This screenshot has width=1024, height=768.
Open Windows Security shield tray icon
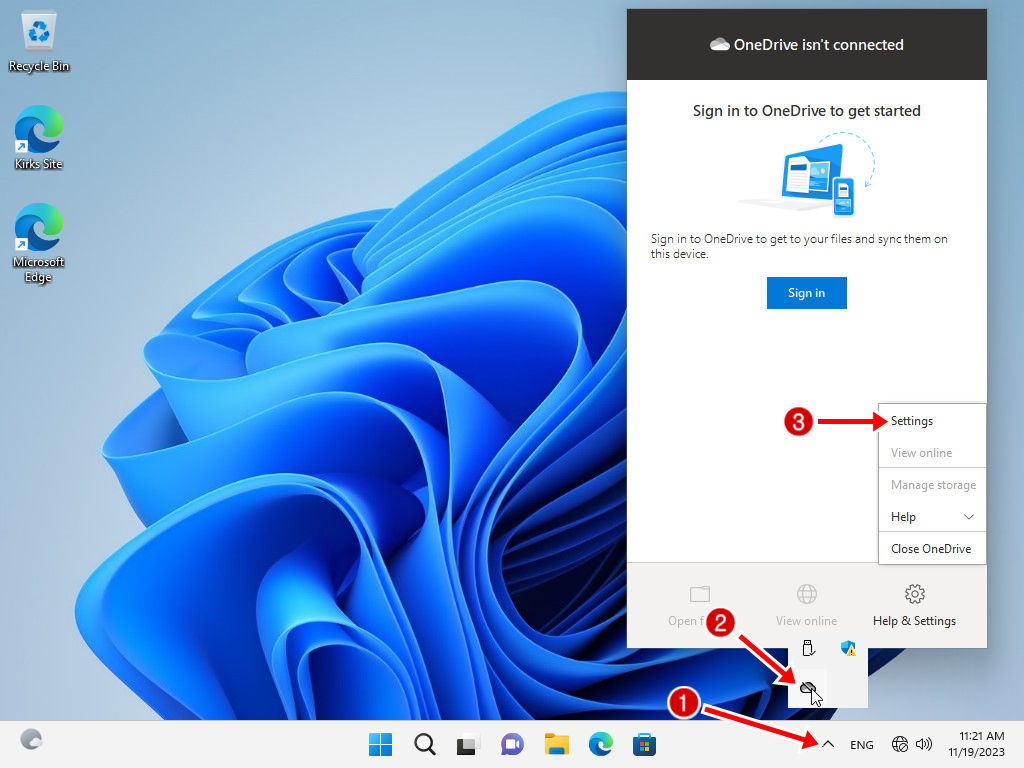(x=848, y=648)
